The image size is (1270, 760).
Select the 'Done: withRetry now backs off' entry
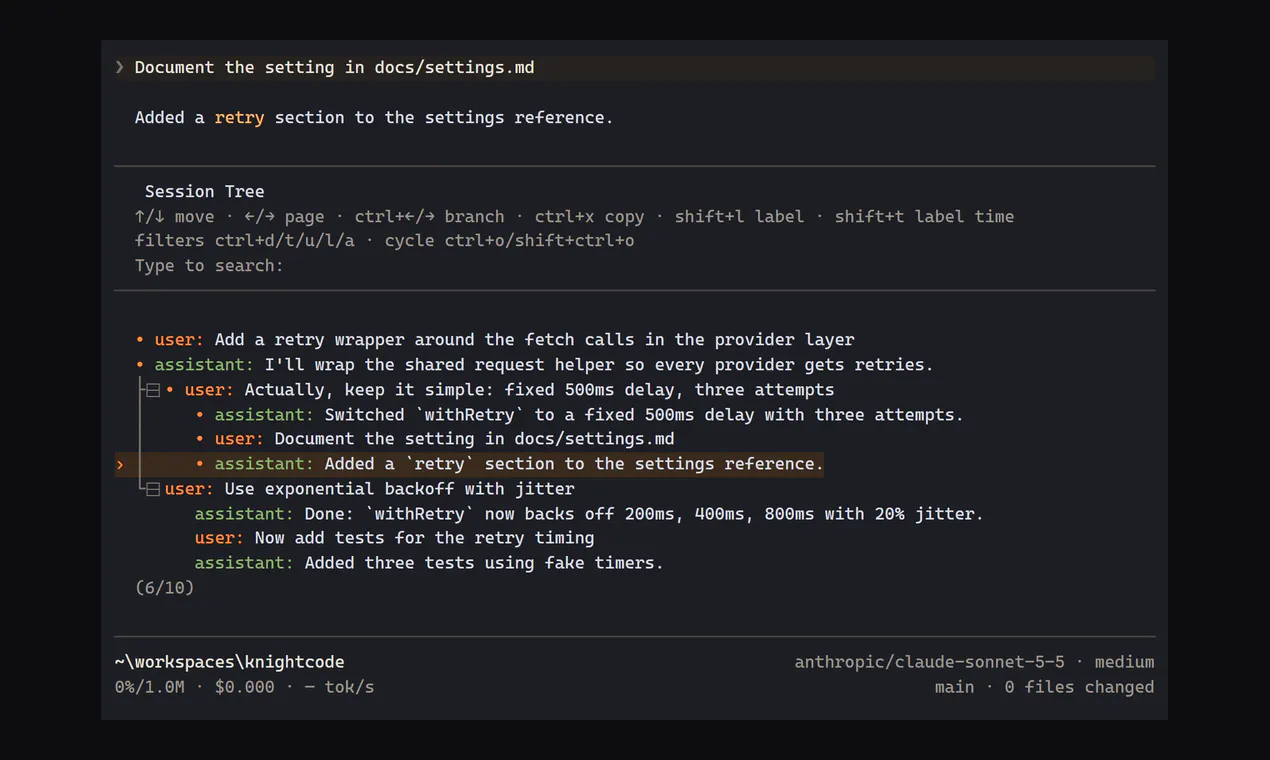tap(589, 514)
